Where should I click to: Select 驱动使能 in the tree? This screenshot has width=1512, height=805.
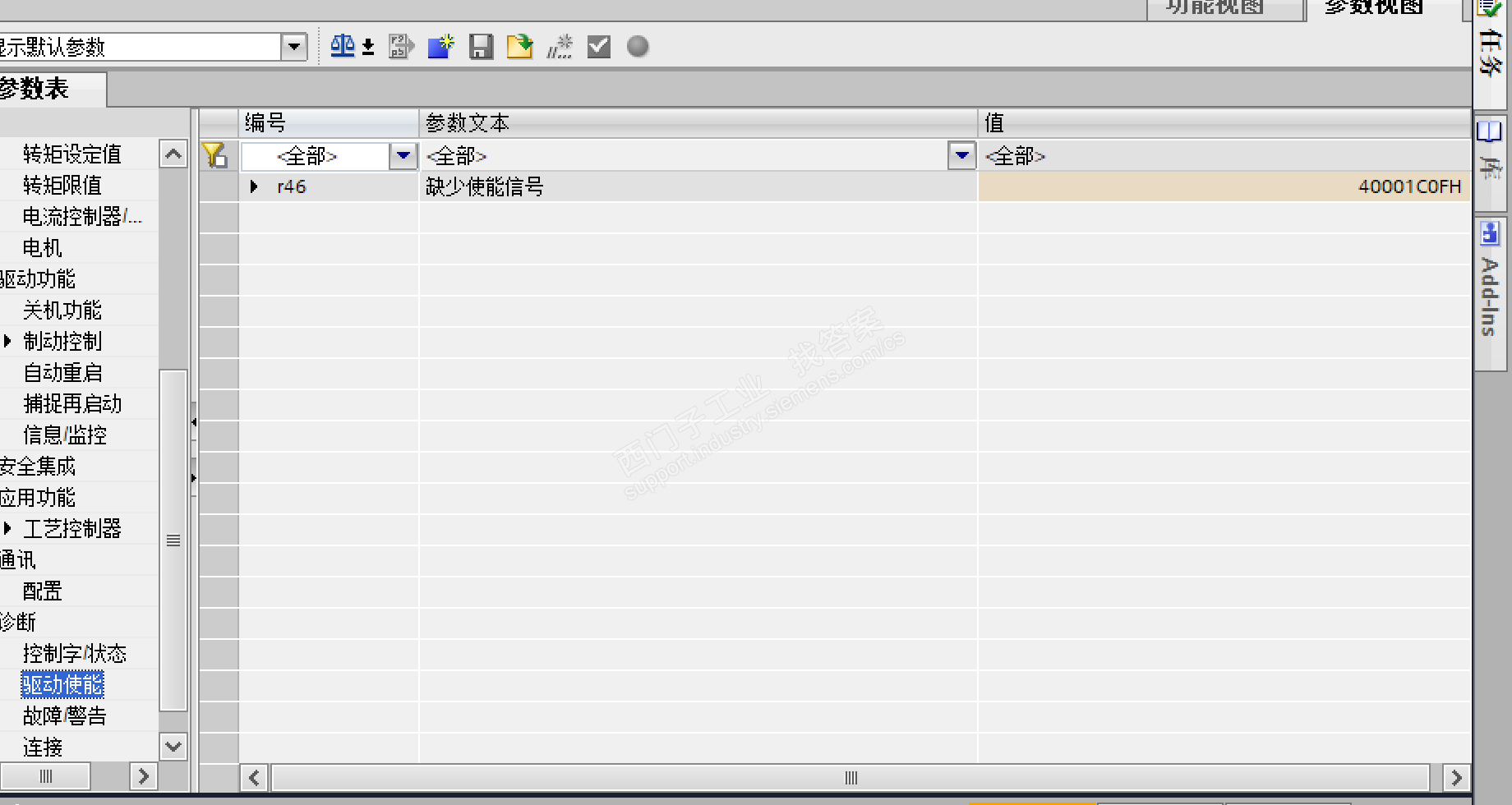[x=62, y=684]
